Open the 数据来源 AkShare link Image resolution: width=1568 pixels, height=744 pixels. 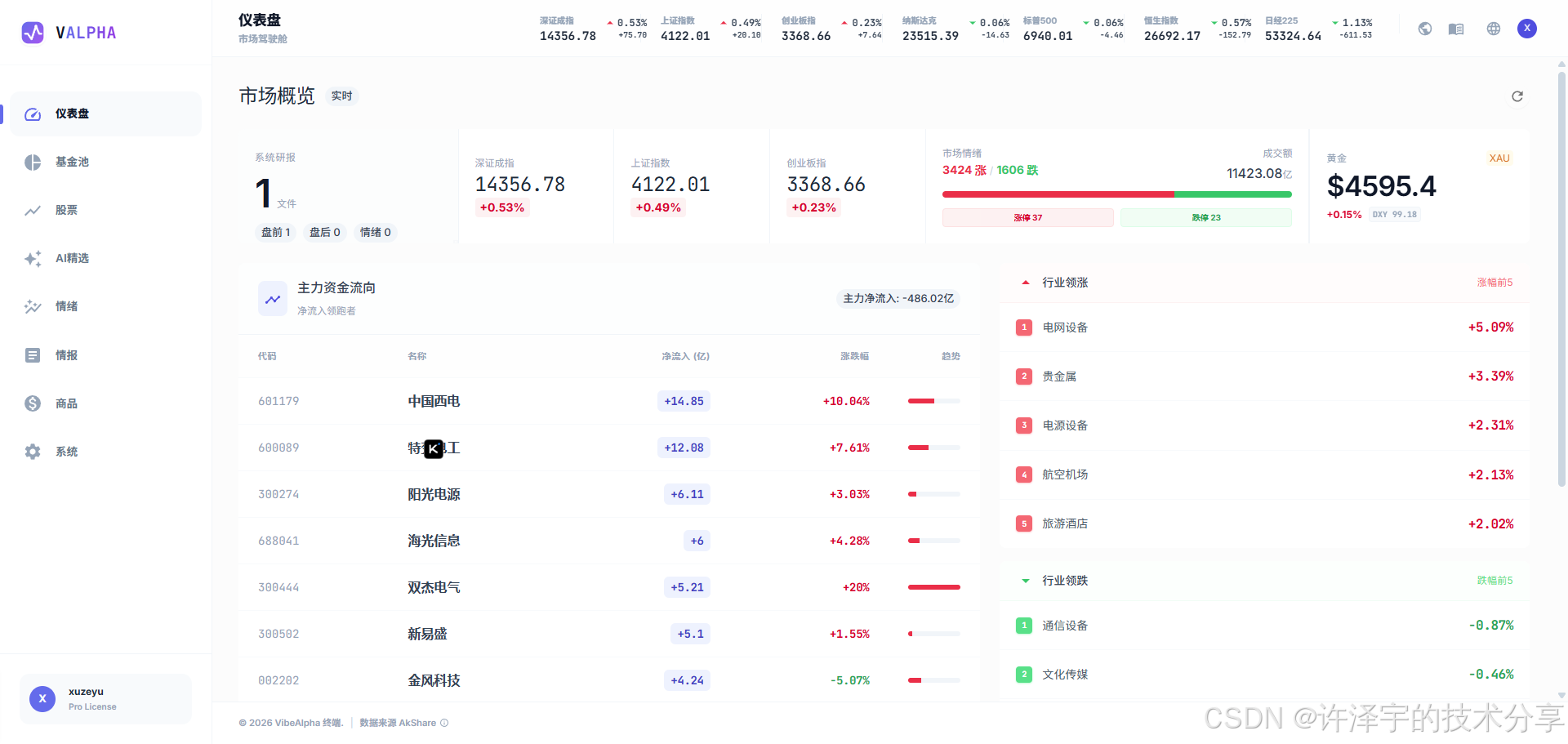pyautogui.click(x=398, y=723)
